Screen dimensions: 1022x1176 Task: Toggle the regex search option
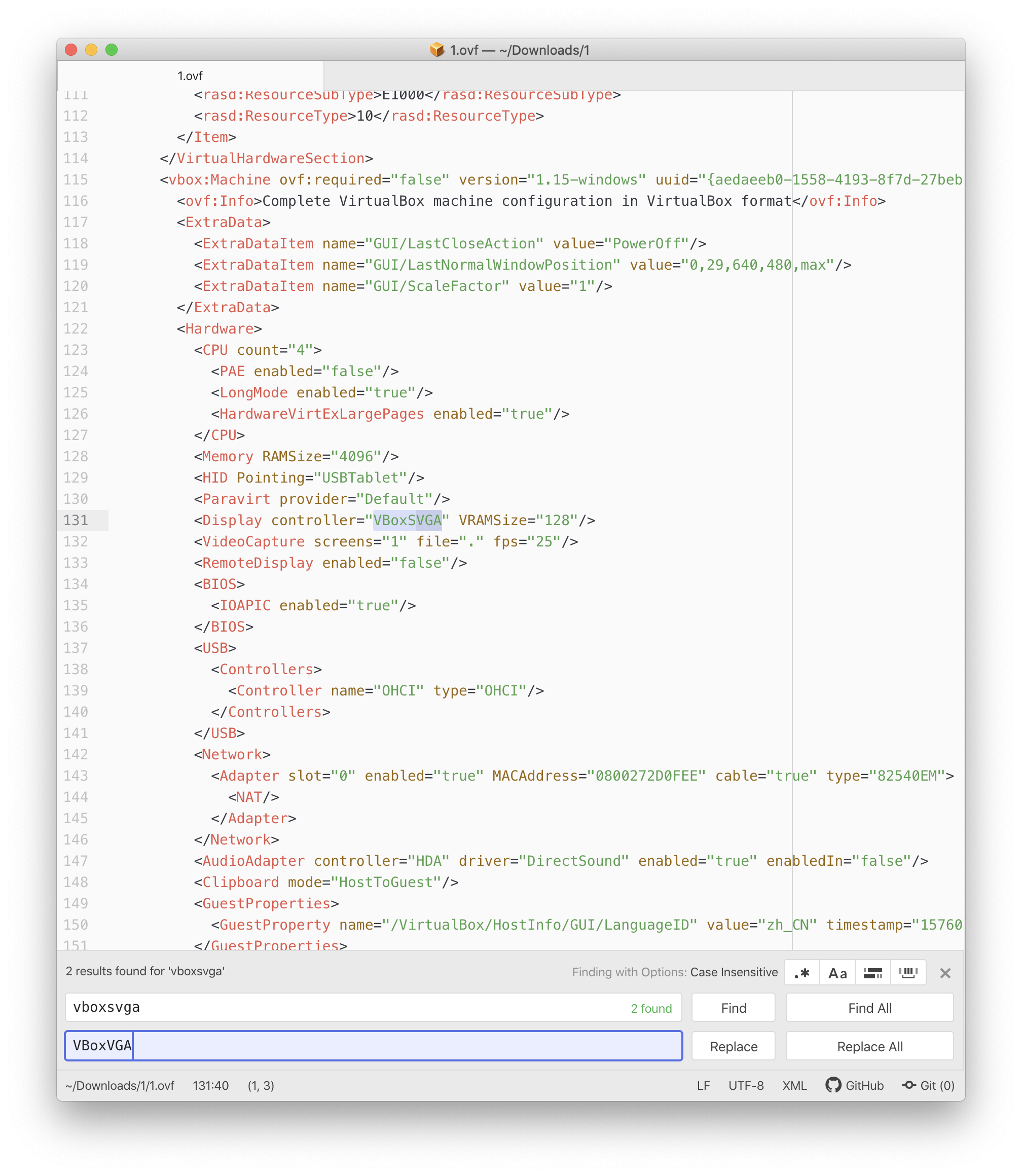[802, 973]
